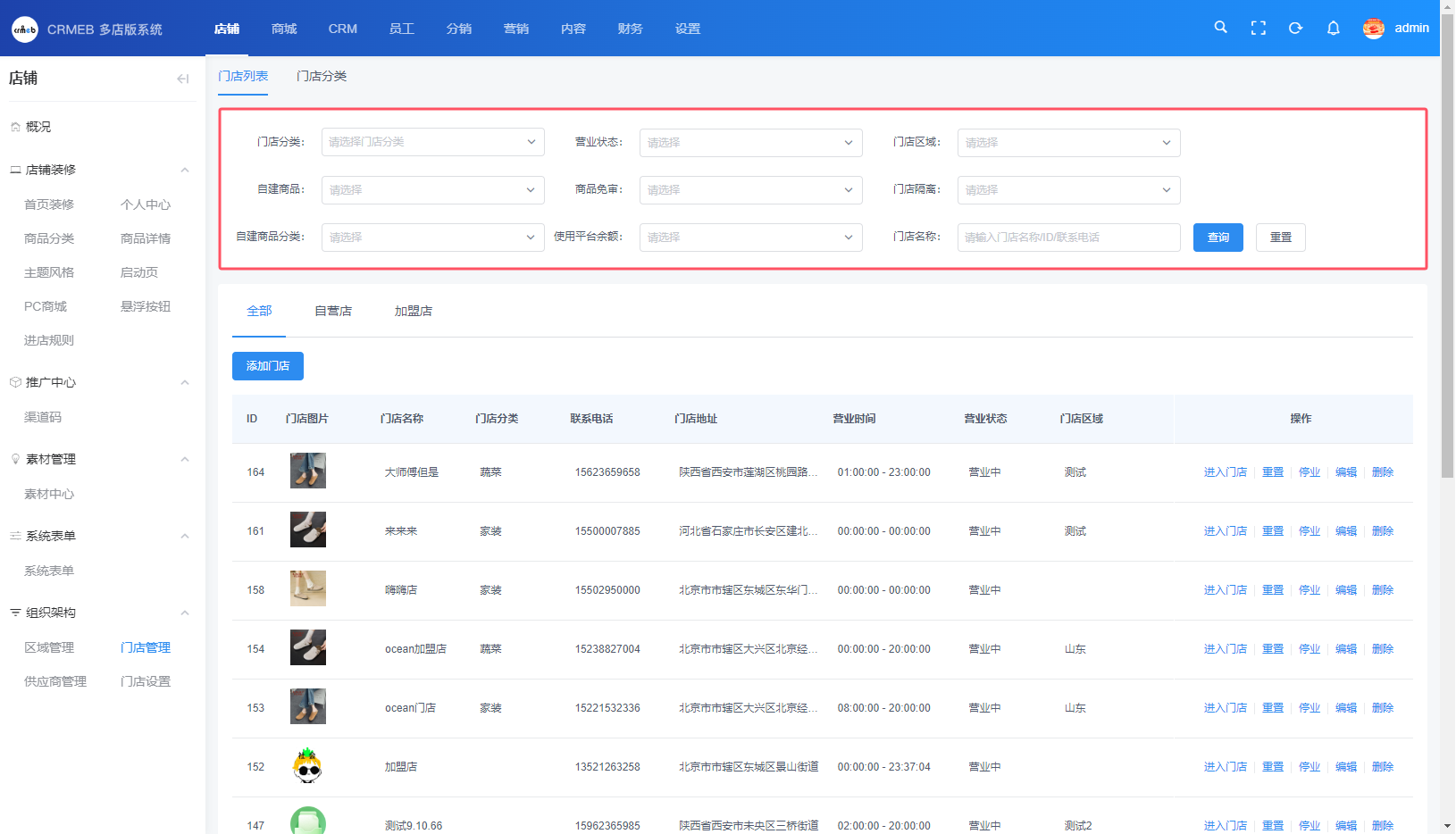
Task: Open 区域管理 in sidebar
Action: (x=49, y=647)
